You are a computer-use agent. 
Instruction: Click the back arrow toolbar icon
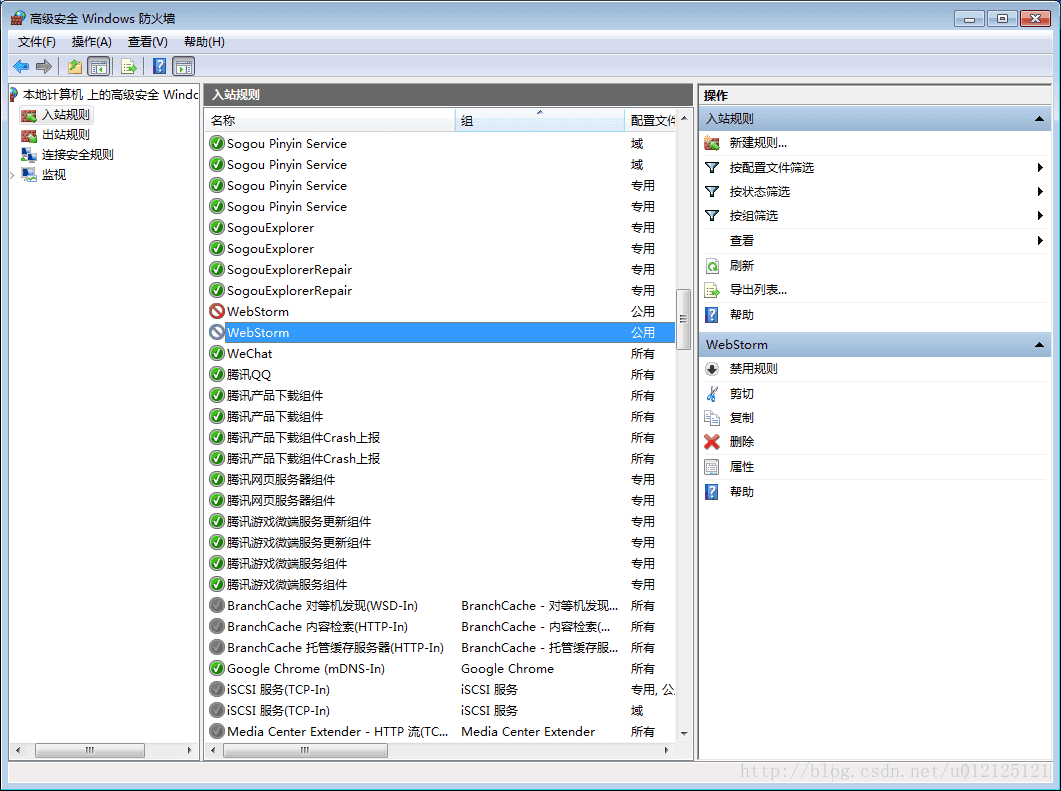coord(21,66)
